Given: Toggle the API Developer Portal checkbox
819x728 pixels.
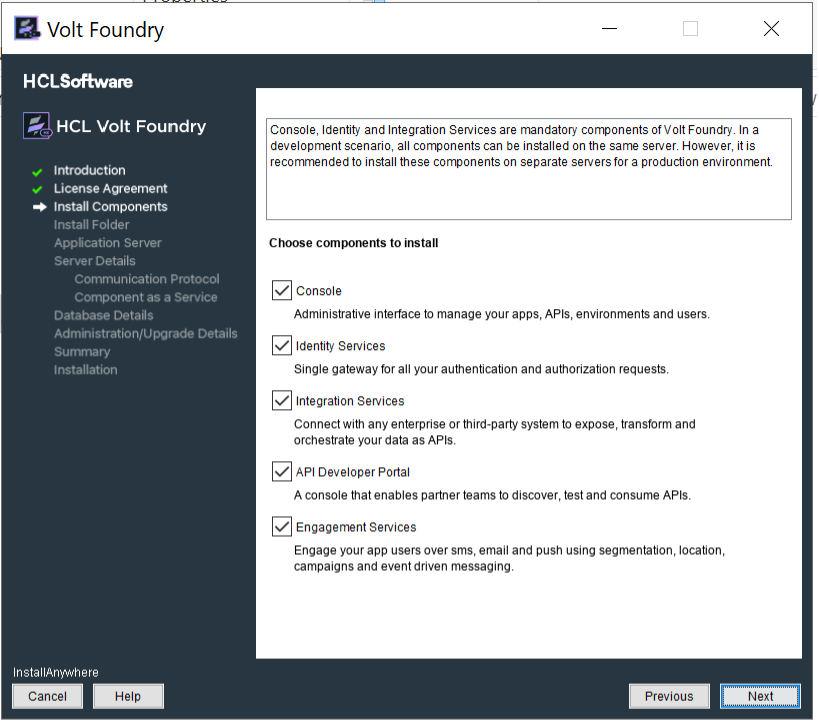Looking at the screenshot, I should click(x=282, y=472).
